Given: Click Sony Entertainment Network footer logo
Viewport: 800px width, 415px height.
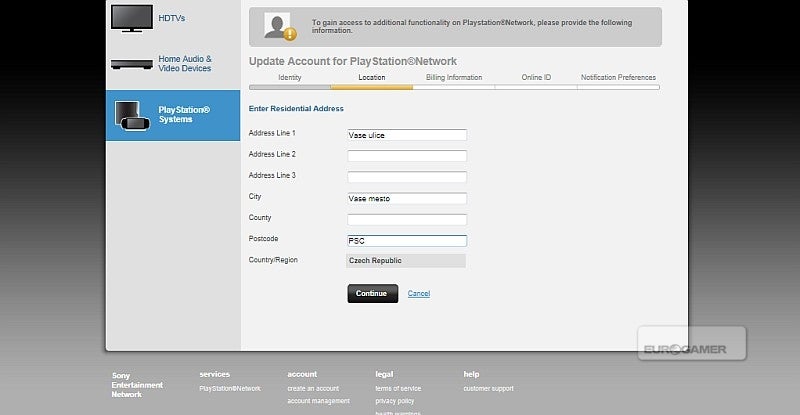Looking at the screenshot, I should coord(137,385).
